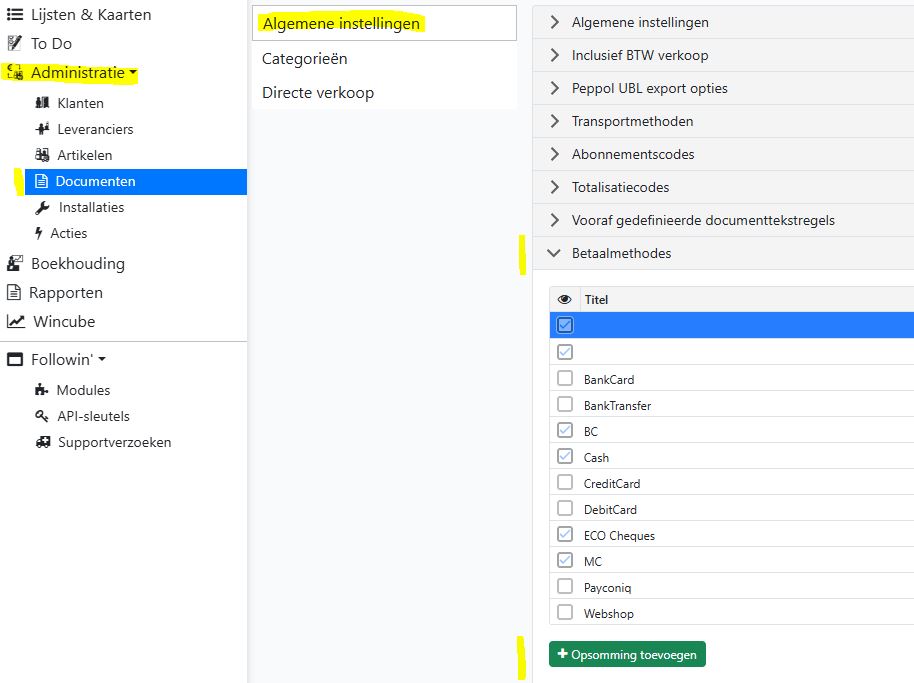Enable the Payconiq checkbox
The width and height of the screenshot is (914, 683).
(565, 586)
